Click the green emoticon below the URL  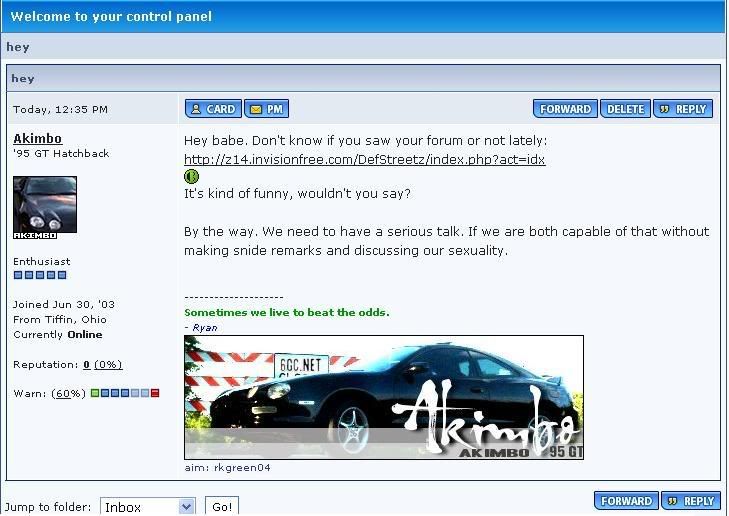192,176
